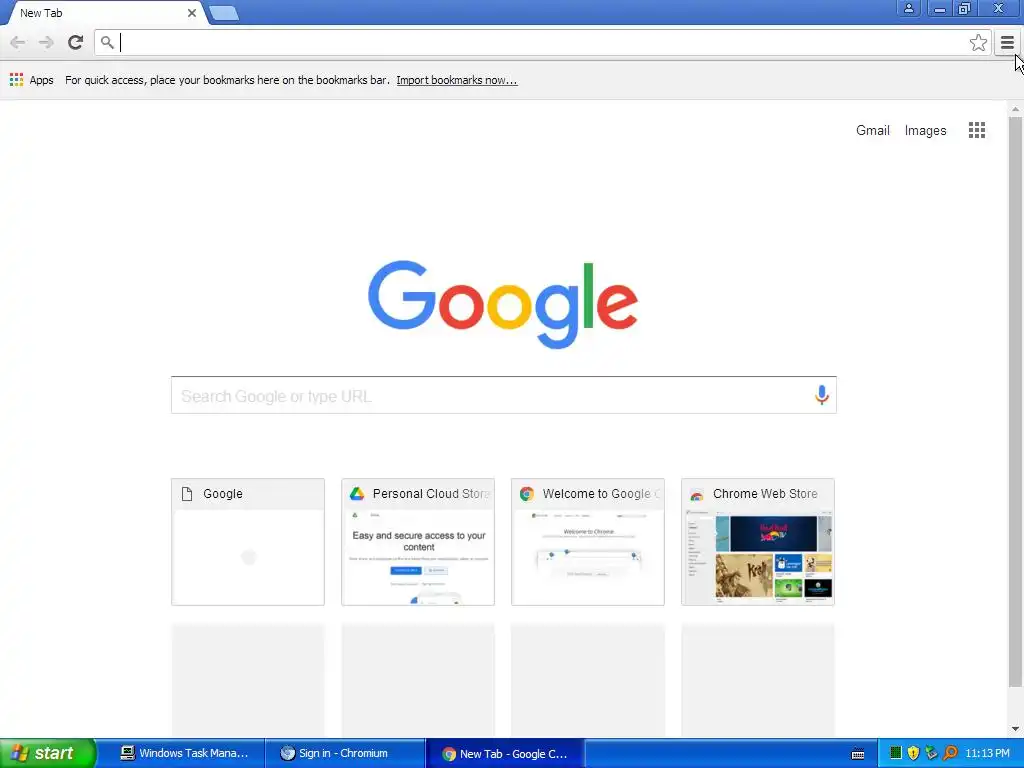Click Import bookmarks now link
Viewport: 1024px width, 768px height.
tap(456, 80)
